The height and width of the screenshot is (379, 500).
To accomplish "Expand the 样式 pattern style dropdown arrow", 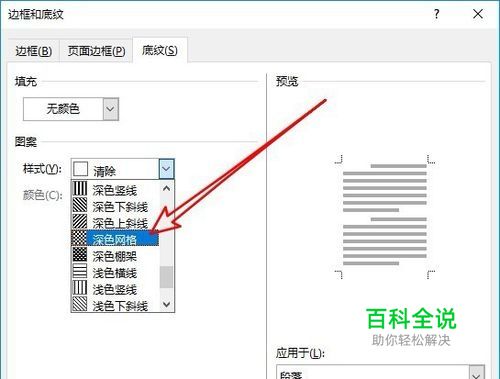I will point(166,169).
